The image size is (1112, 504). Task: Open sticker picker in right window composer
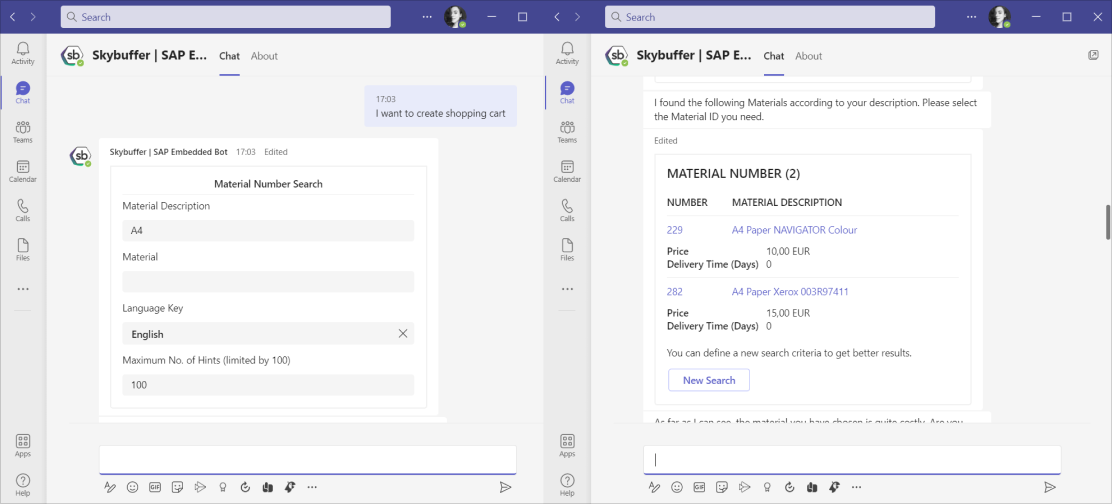(722, 487)
